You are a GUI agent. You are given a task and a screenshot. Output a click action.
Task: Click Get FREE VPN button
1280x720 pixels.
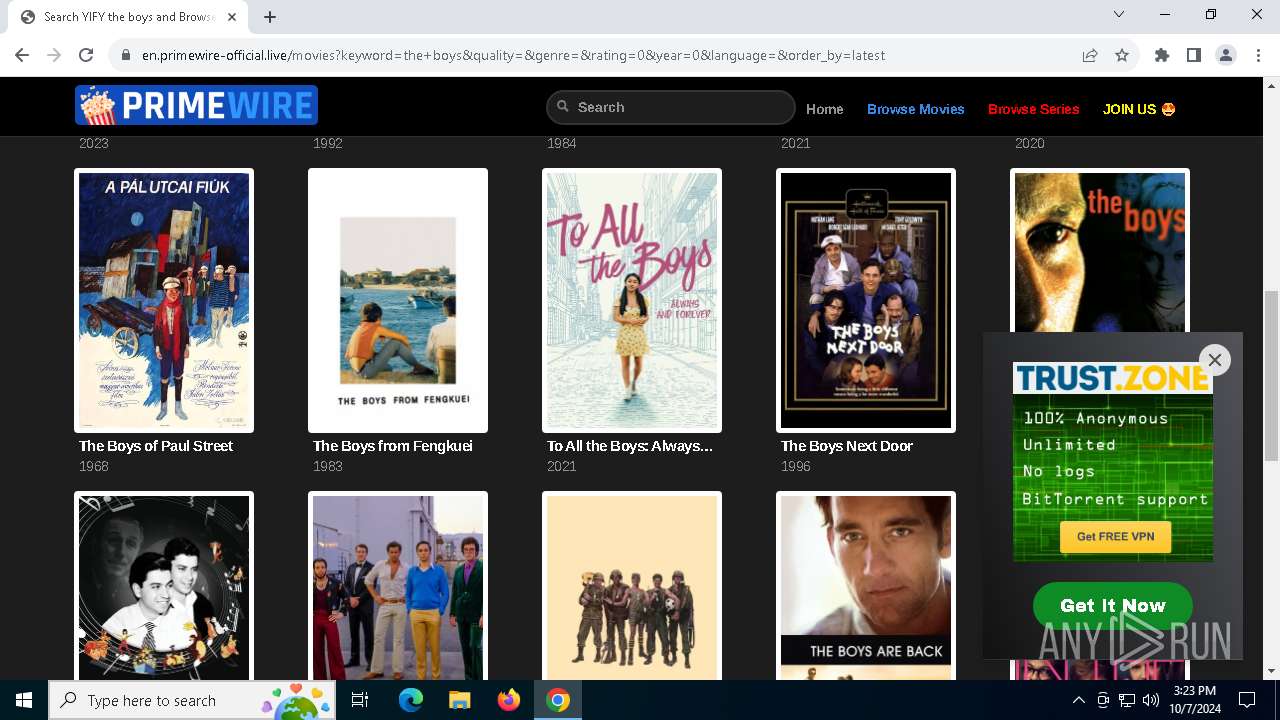point(1115,537)
